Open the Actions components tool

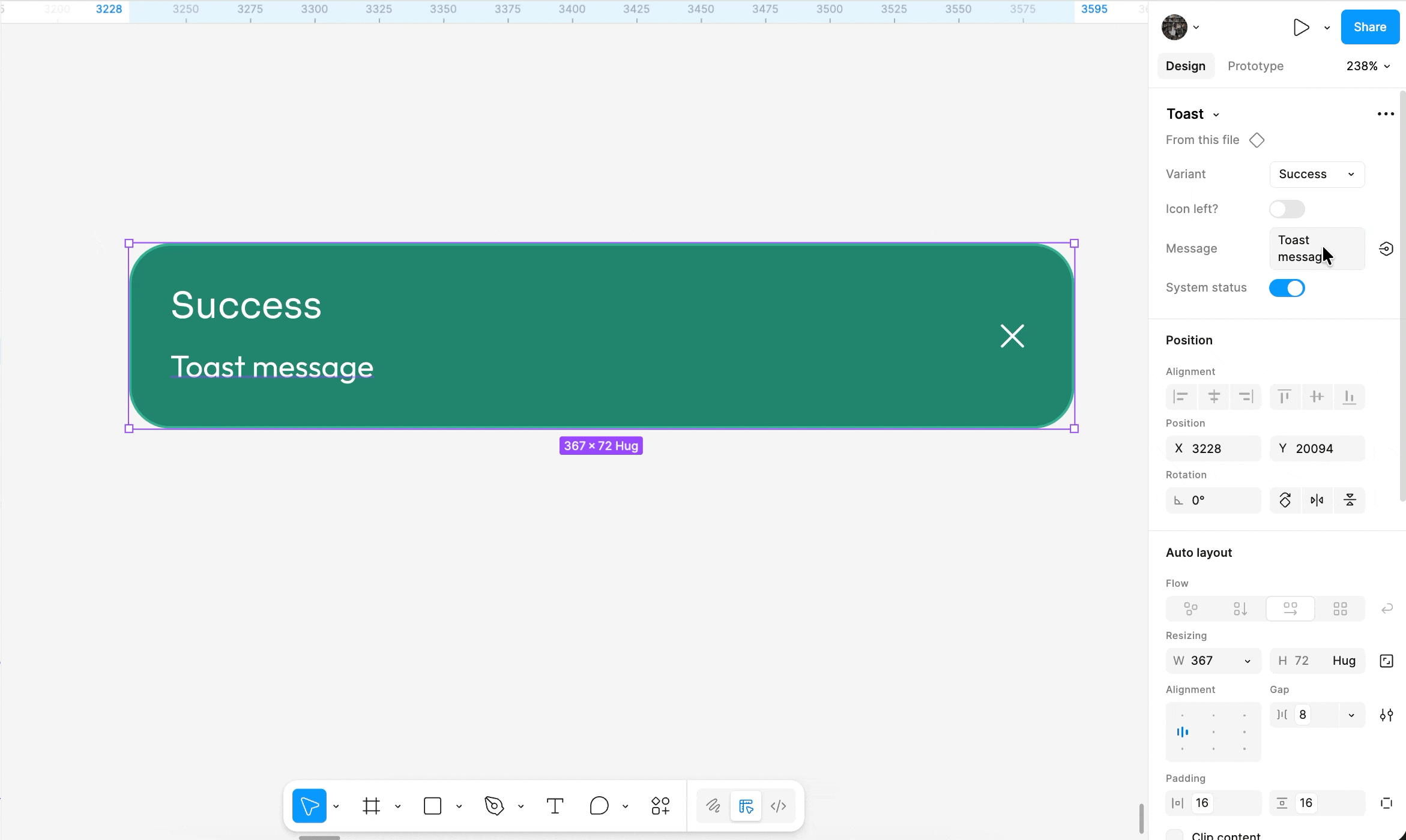pos(660,806)
